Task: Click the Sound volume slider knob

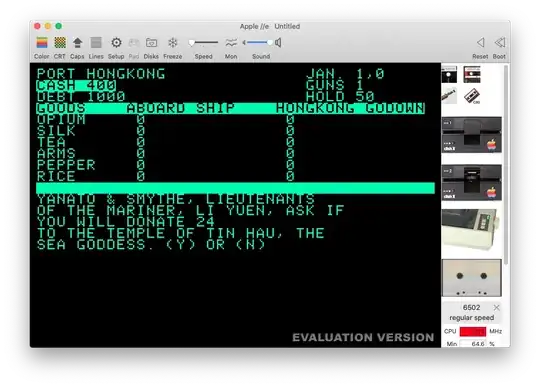Action: tap(270, 42)
